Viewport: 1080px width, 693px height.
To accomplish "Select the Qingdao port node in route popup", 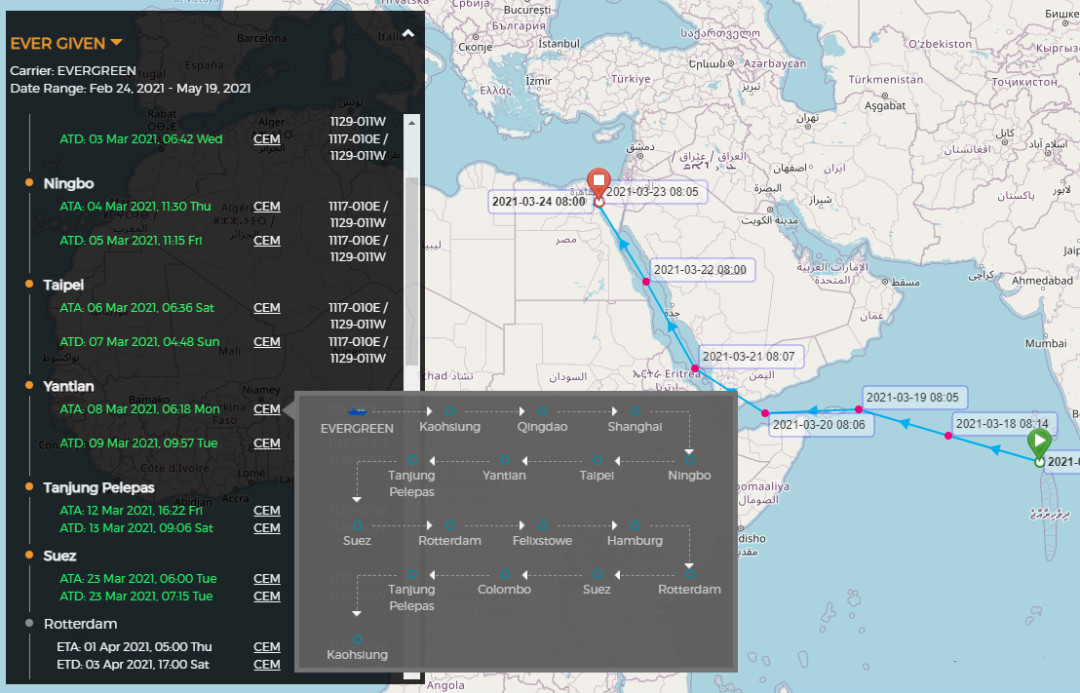I will (542, 411).
